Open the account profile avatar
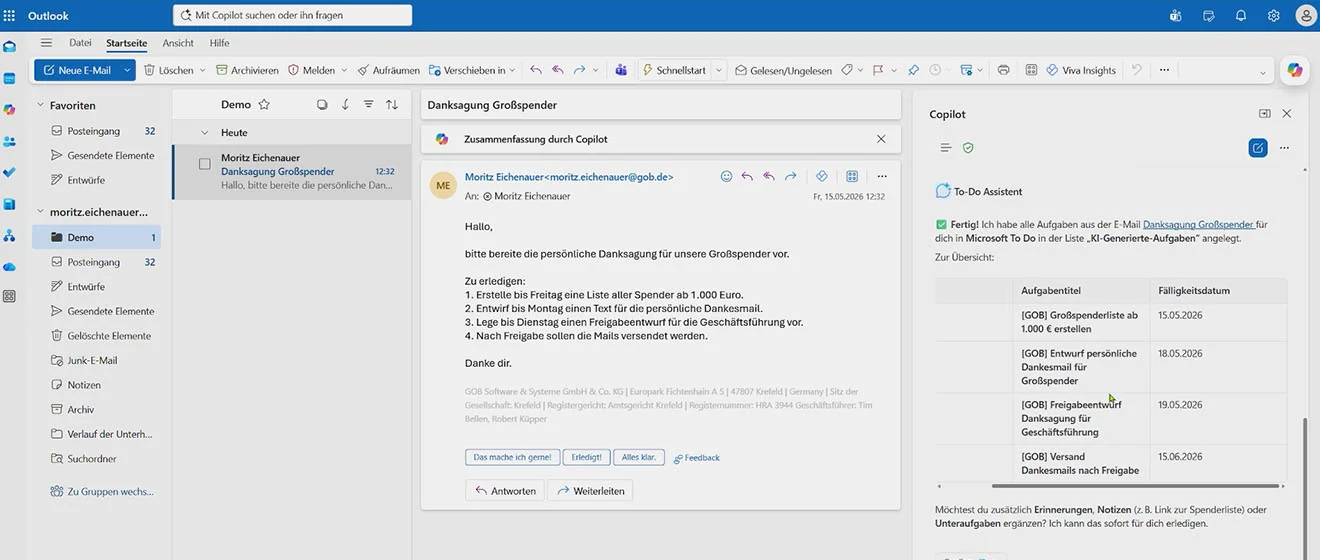1320x560 pixels. pos(1306,16)
